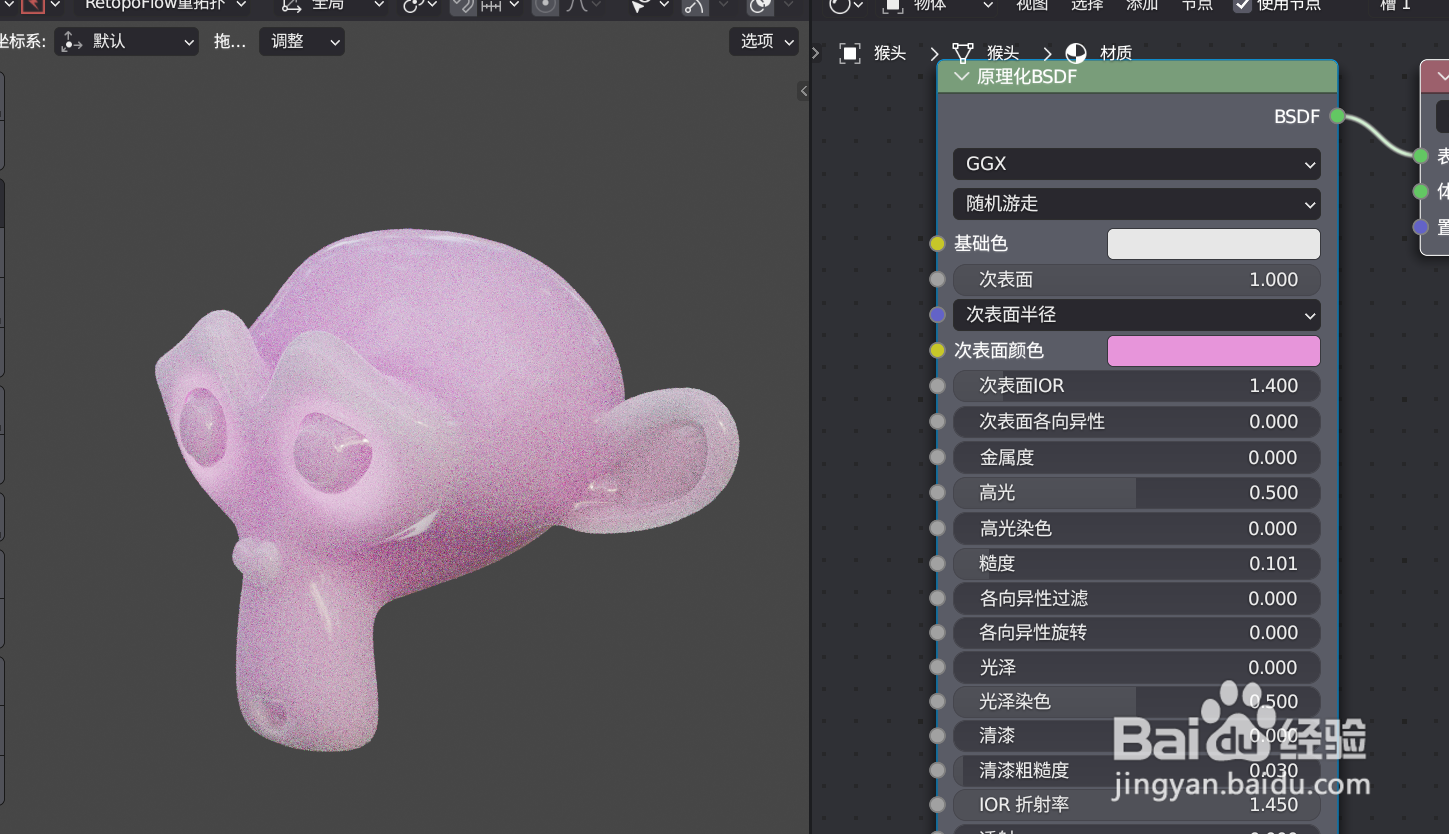Toggle the snapping magnet icon

tap(462, 5)
